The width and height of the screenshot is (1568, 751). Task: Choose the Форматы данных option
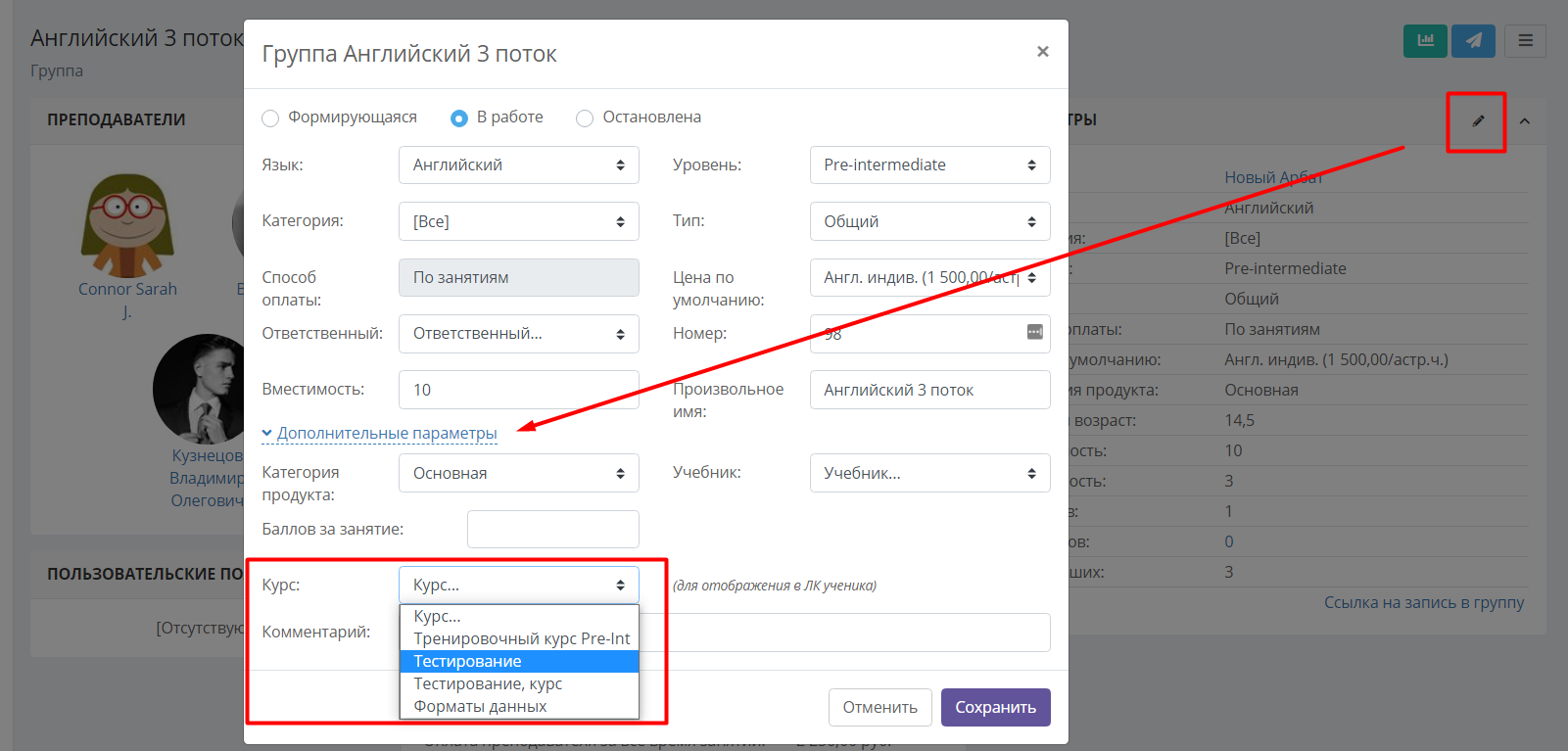(519, 707)
